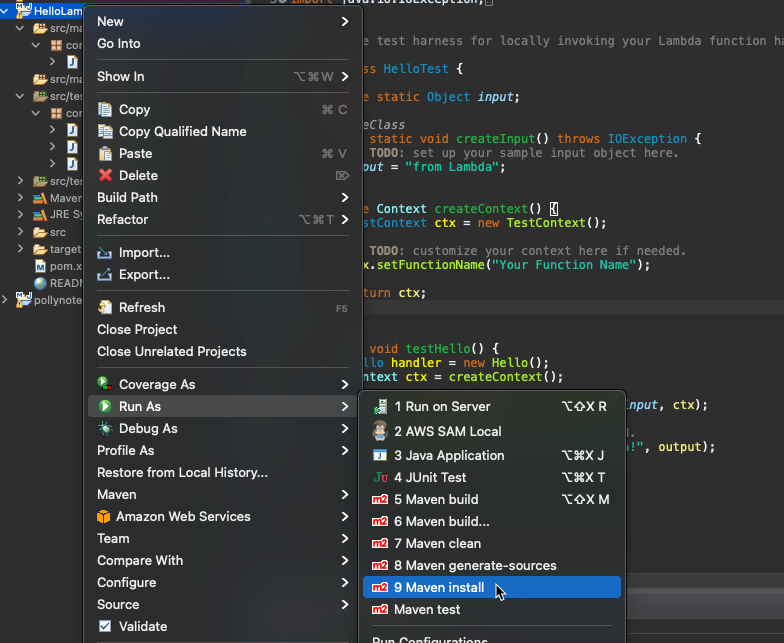Click testHello method name in editor

[x=438, y=348]
